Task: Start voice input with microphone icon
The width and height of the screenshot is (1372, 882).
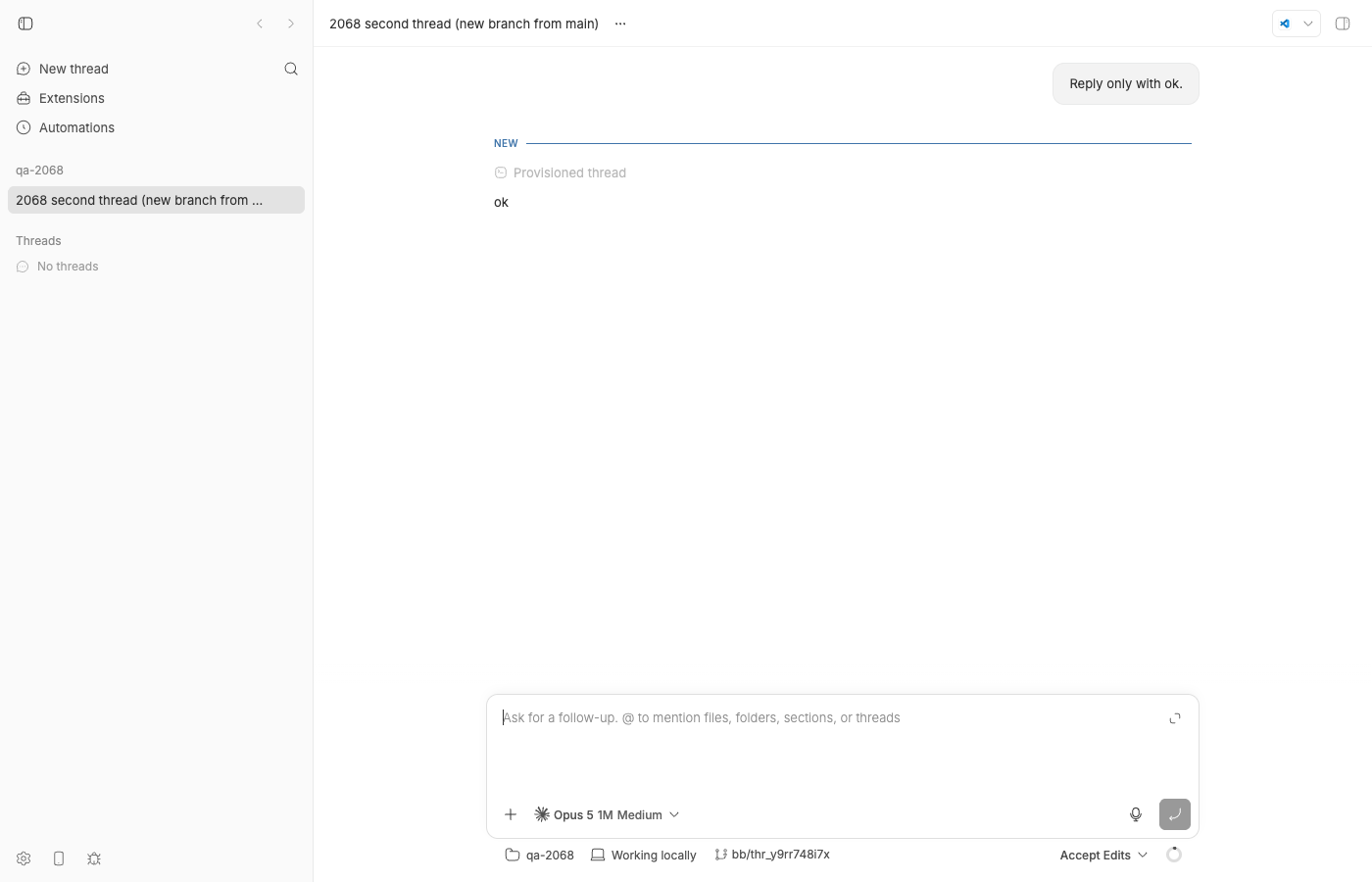Action: (x=1136, y=814)
